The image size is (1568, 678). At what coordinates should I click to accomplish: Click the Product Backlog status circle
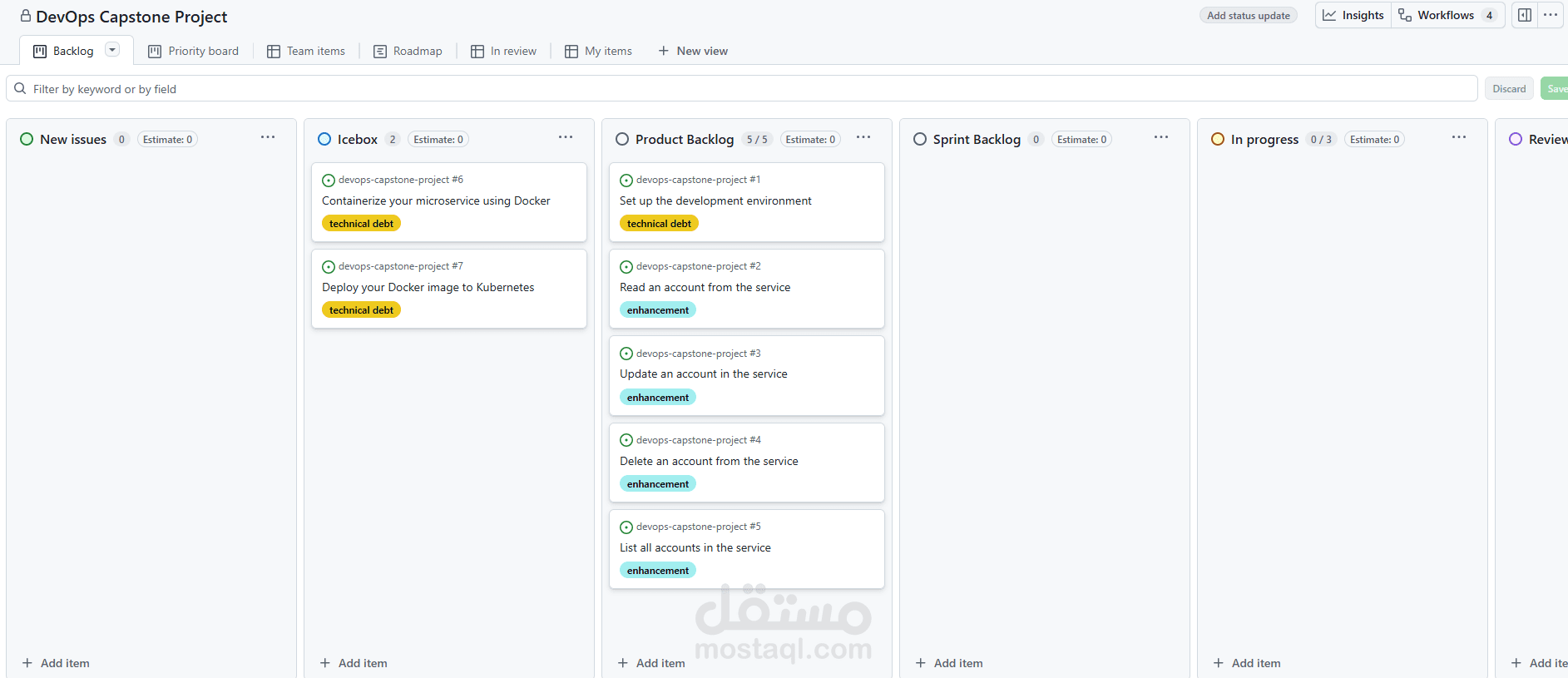tap(622, 139)
